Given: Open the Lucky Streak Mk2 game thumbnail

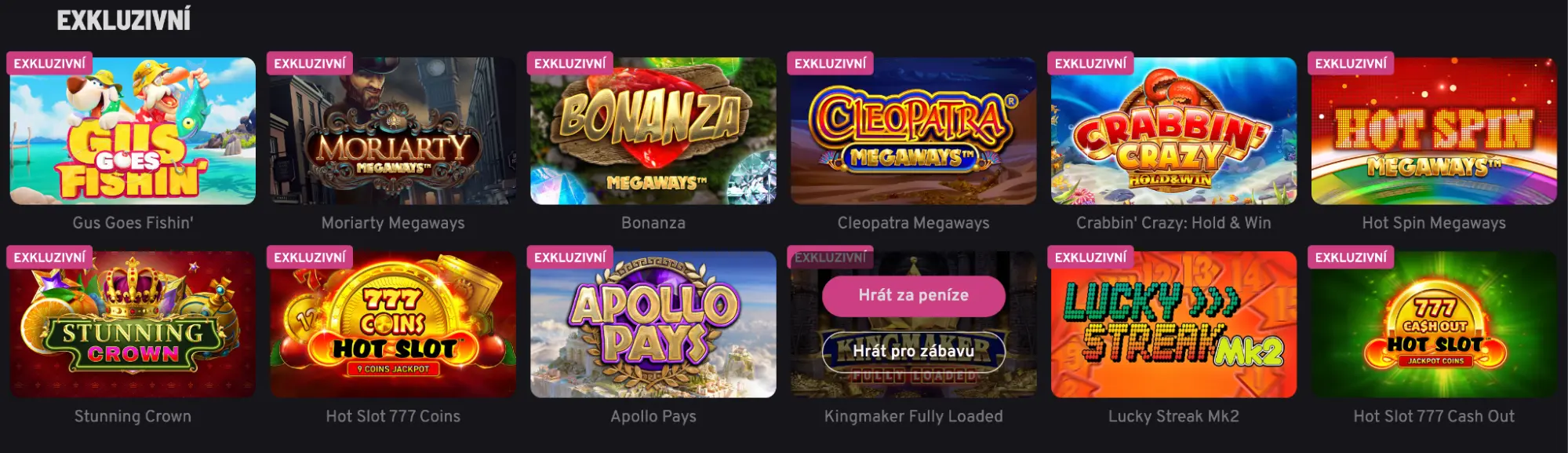Looking at the screenshot, I should (1173, 330).
